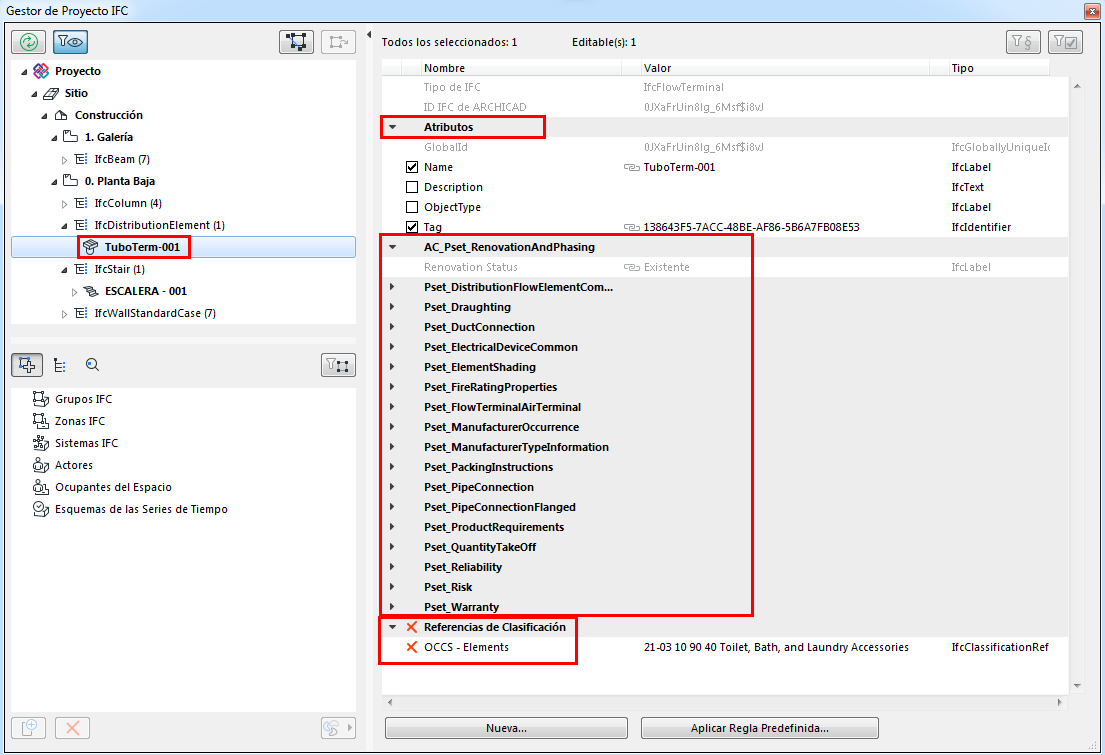Close the Gestor de Proyecto IFC window
Image resolution: width=1105 pixels, height=755 pixels.
click(x=1092, y=11)
